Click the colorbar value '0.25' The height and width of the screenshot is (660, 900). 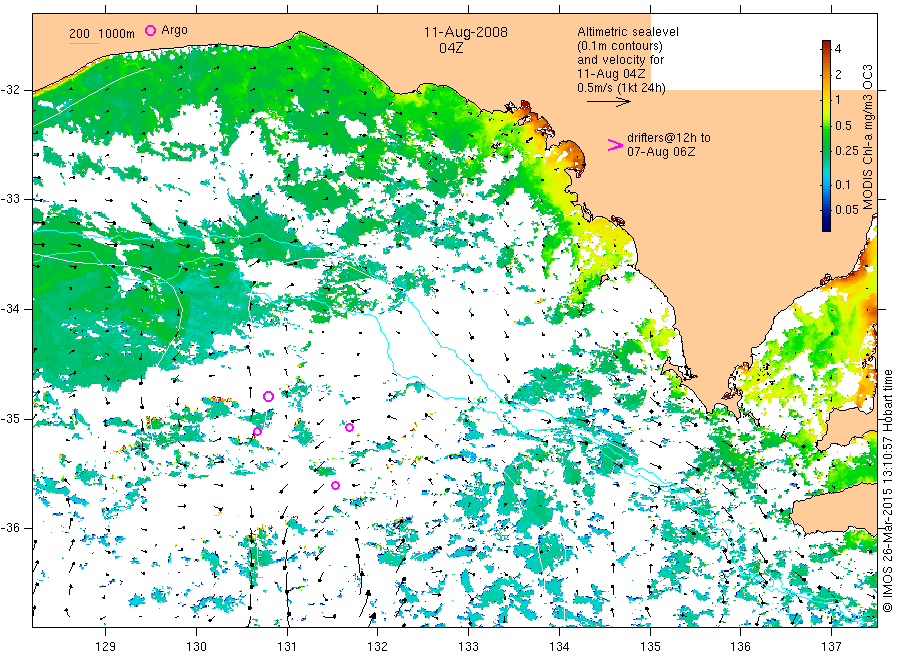(x=847, y=151)
